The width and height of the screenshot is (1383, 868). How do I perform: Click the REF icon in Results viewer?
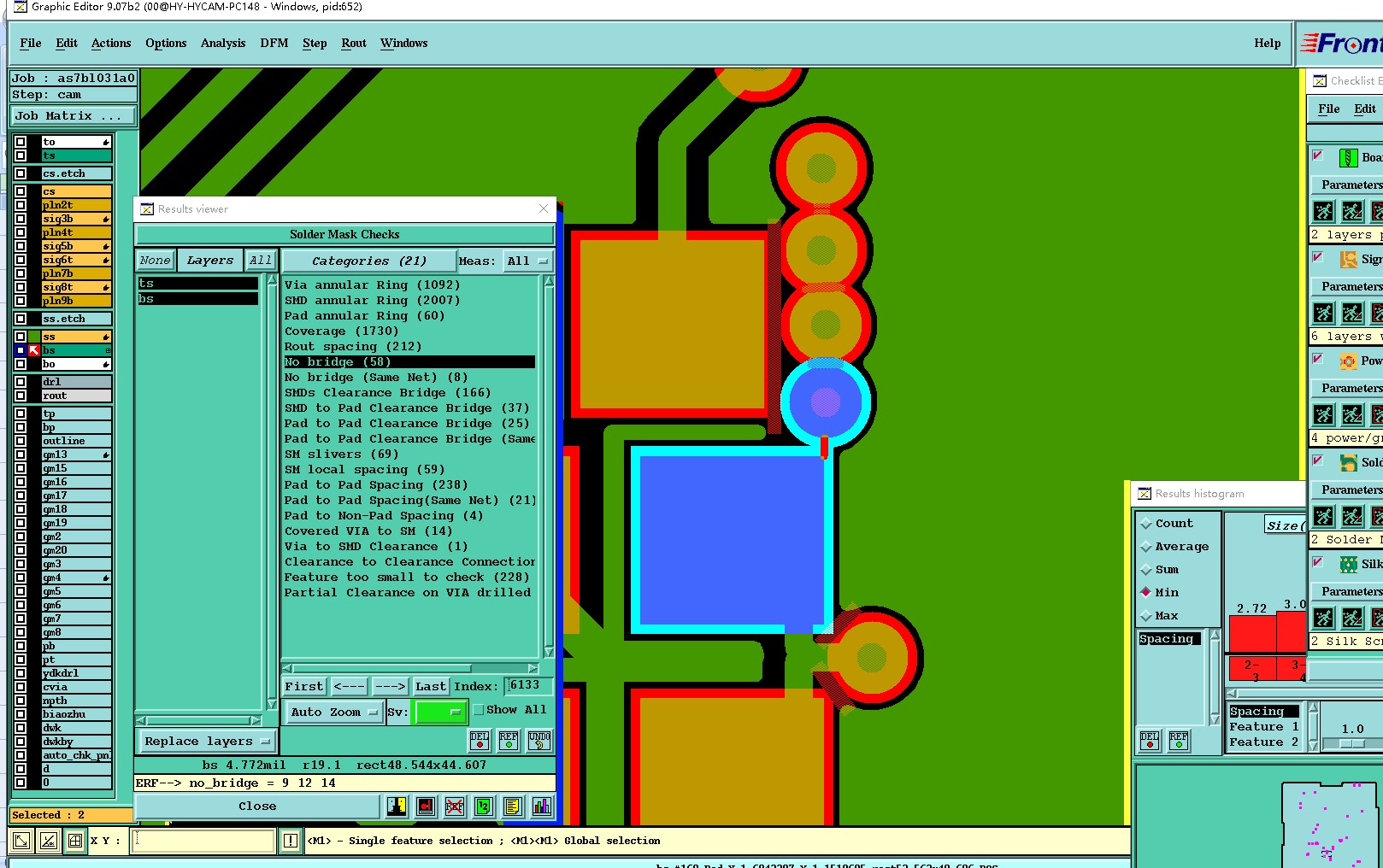click(x=509, y=740)
